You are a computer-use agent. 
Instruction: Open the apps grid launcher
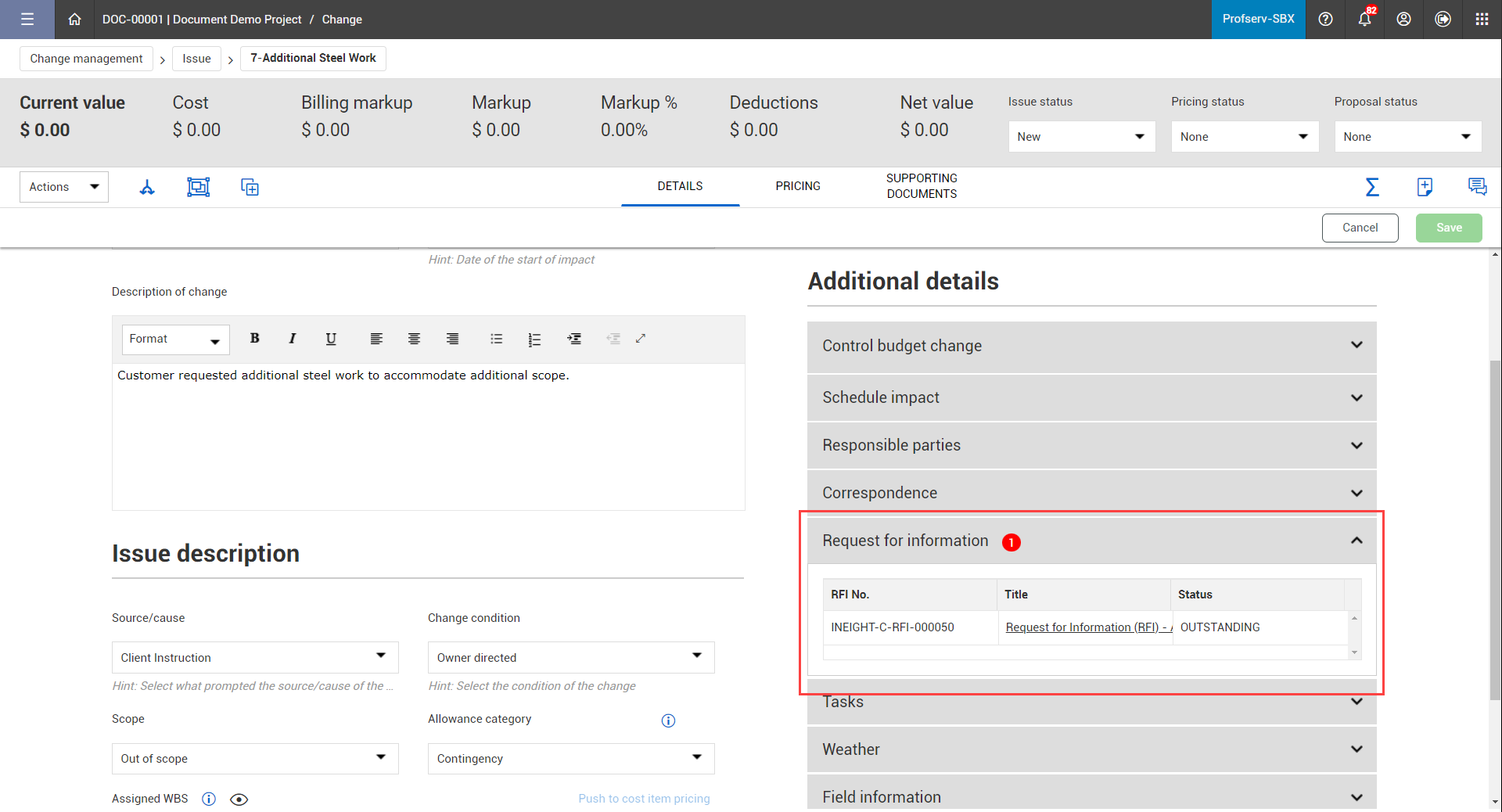coord(1482,20)
